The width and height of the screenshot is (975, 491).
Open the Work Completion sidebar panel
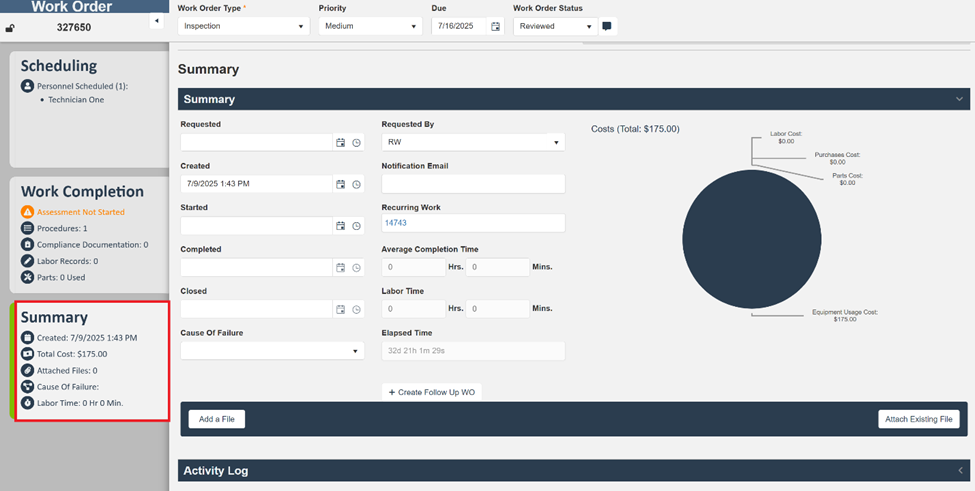84,192
